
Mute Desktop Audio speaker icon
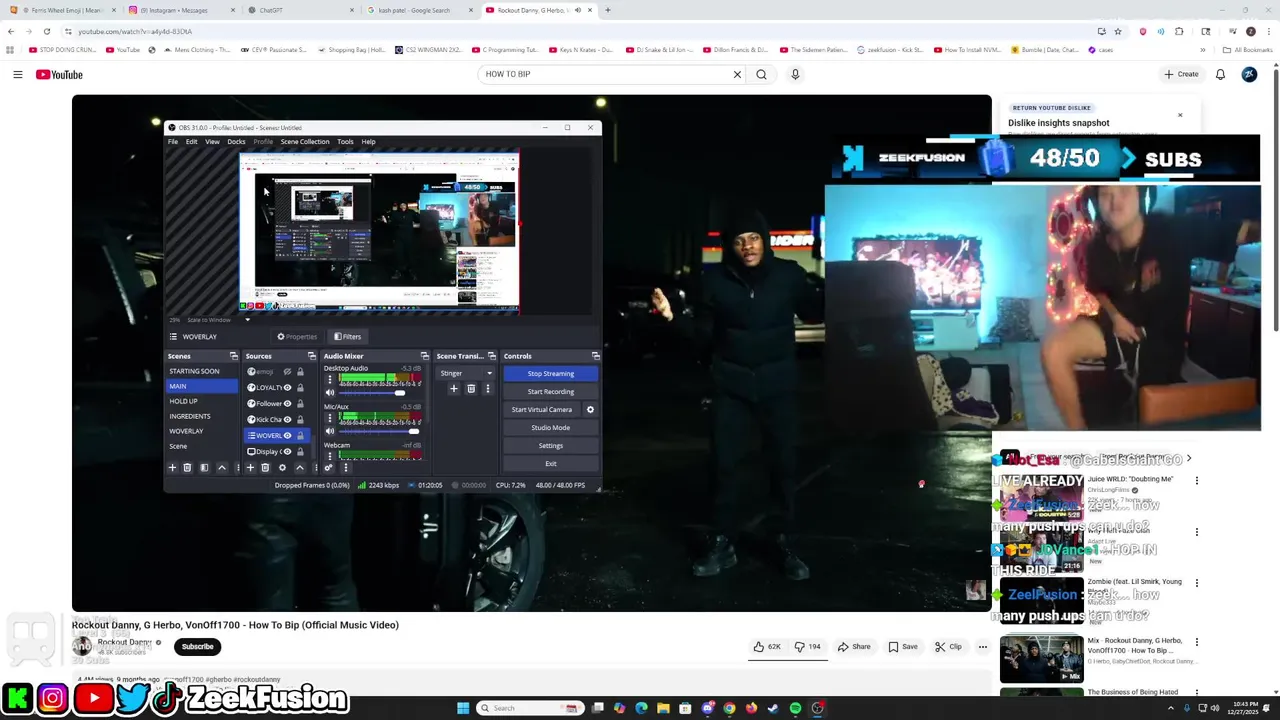[330, 392]
